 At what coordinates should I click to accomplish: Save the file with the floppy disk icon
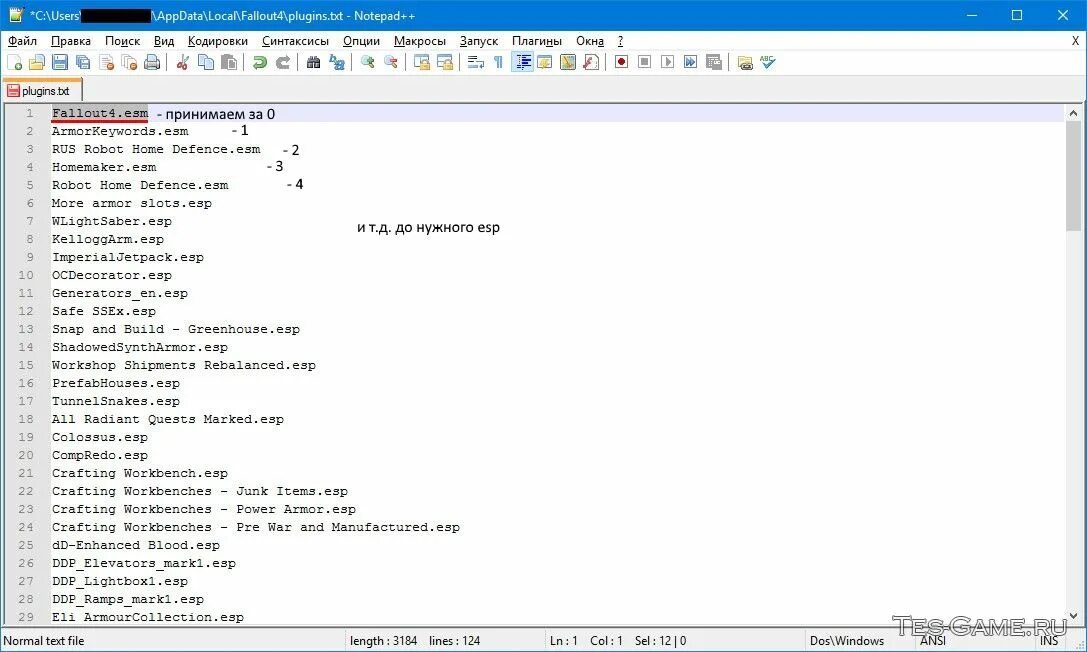[x=60, y=62]
